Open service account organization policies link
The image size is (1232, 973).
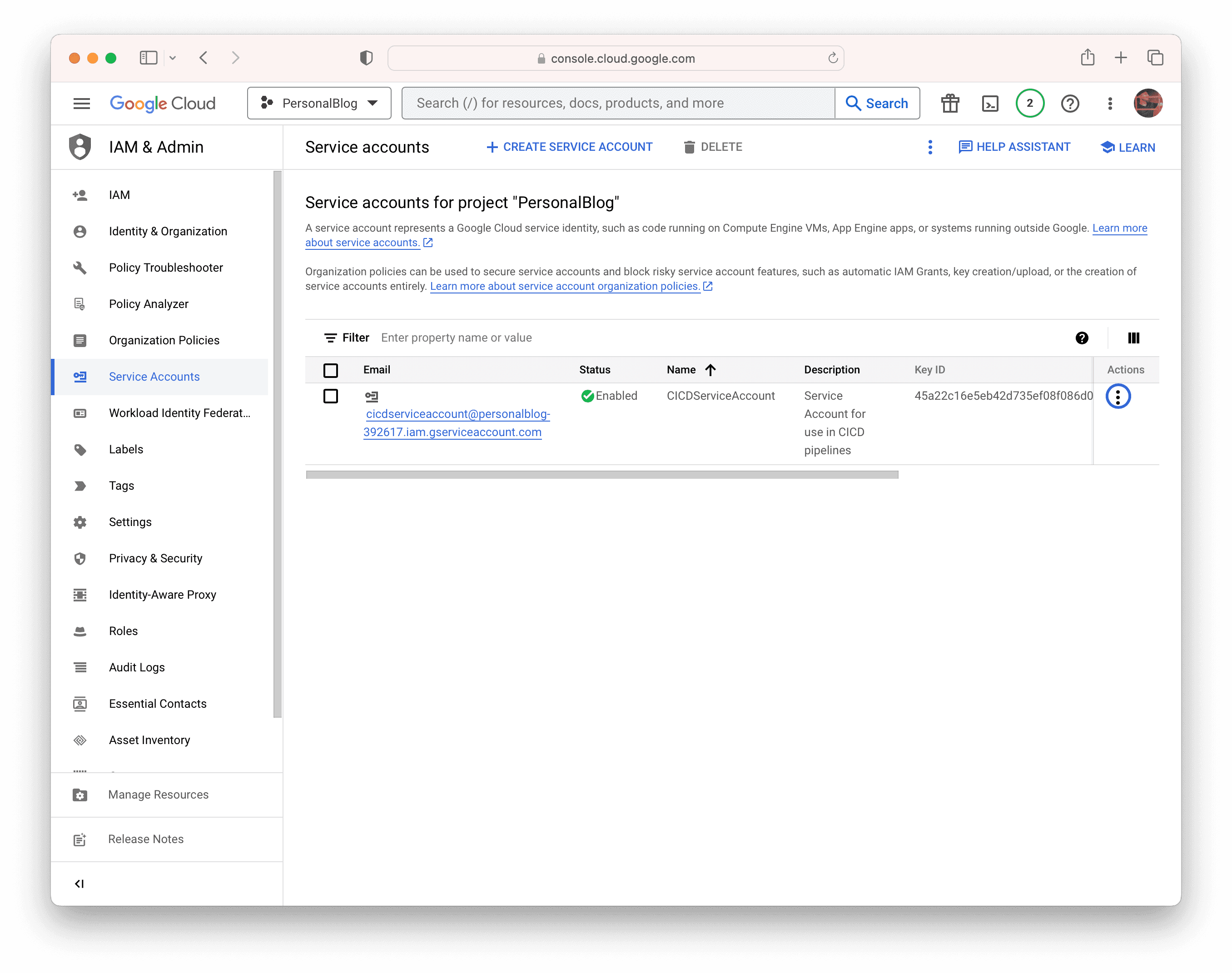(x=571, y=287)
